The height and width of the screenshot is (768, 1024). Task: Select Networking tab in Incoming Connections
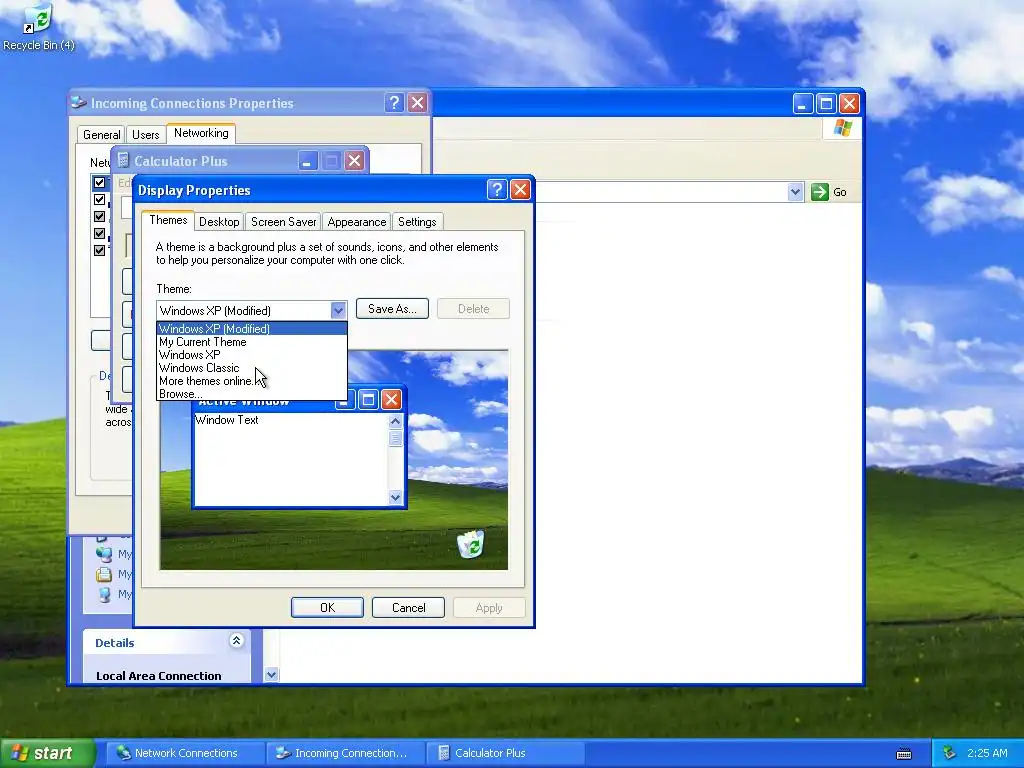point(201,133)
